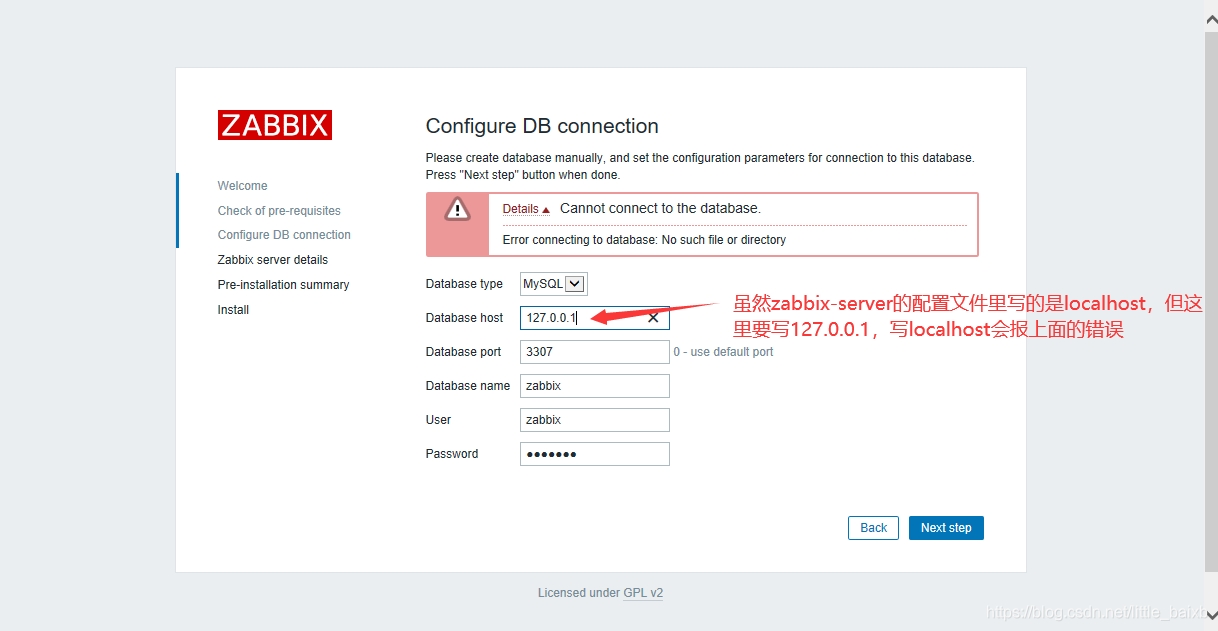Click the 'Cannot connect to the database.' message

point(660,208)
